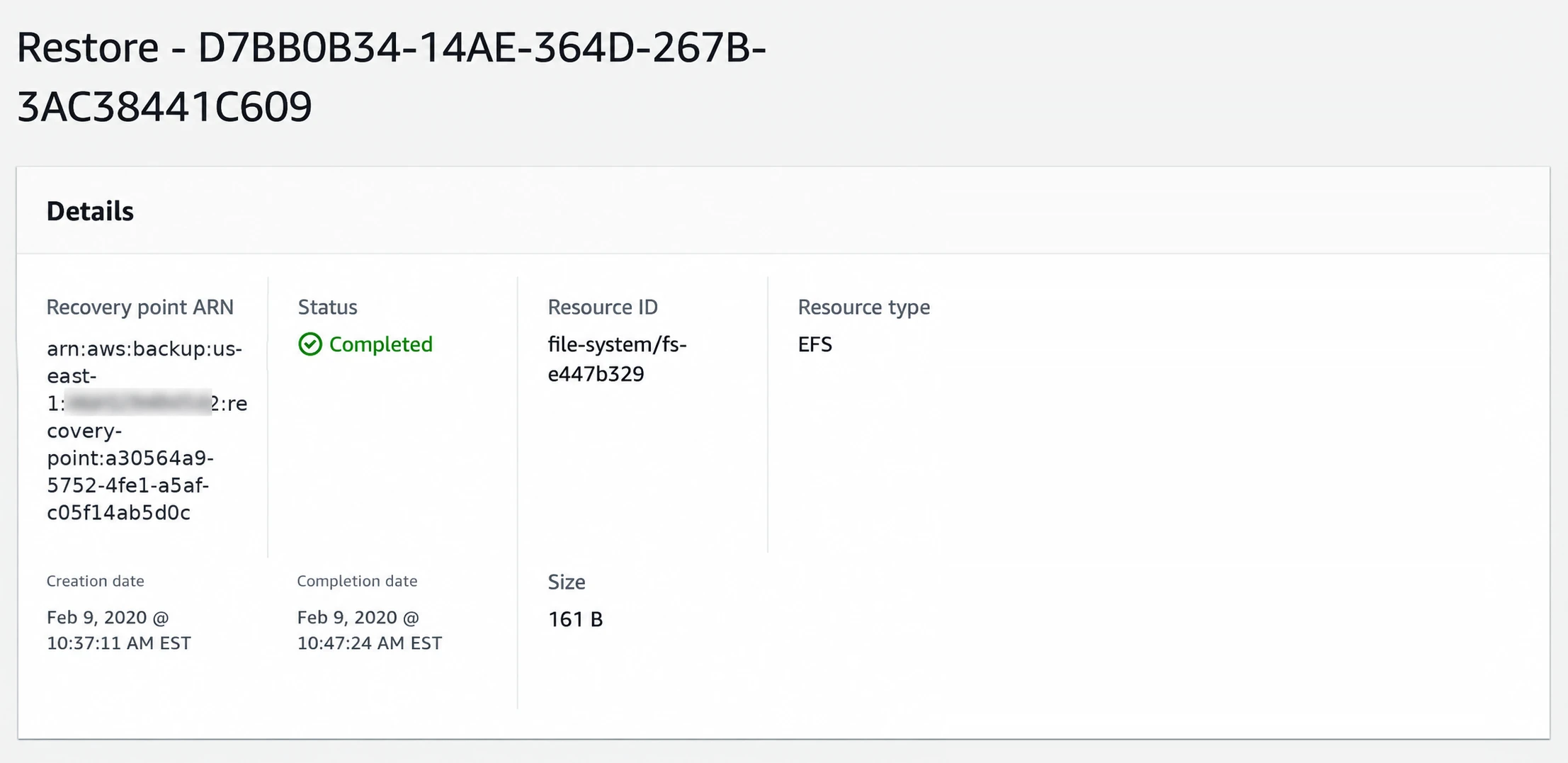Click the Resource type label
Screen dimensions: 1568x763
click(x=864, y=307)
